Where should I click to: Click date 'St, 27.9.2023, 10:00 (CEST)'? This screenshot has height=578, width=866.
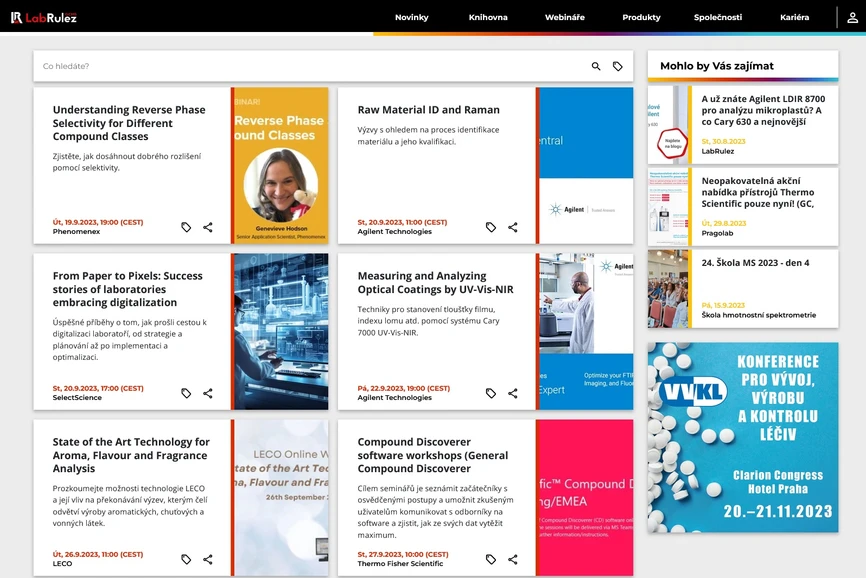[x=403, y=554]
